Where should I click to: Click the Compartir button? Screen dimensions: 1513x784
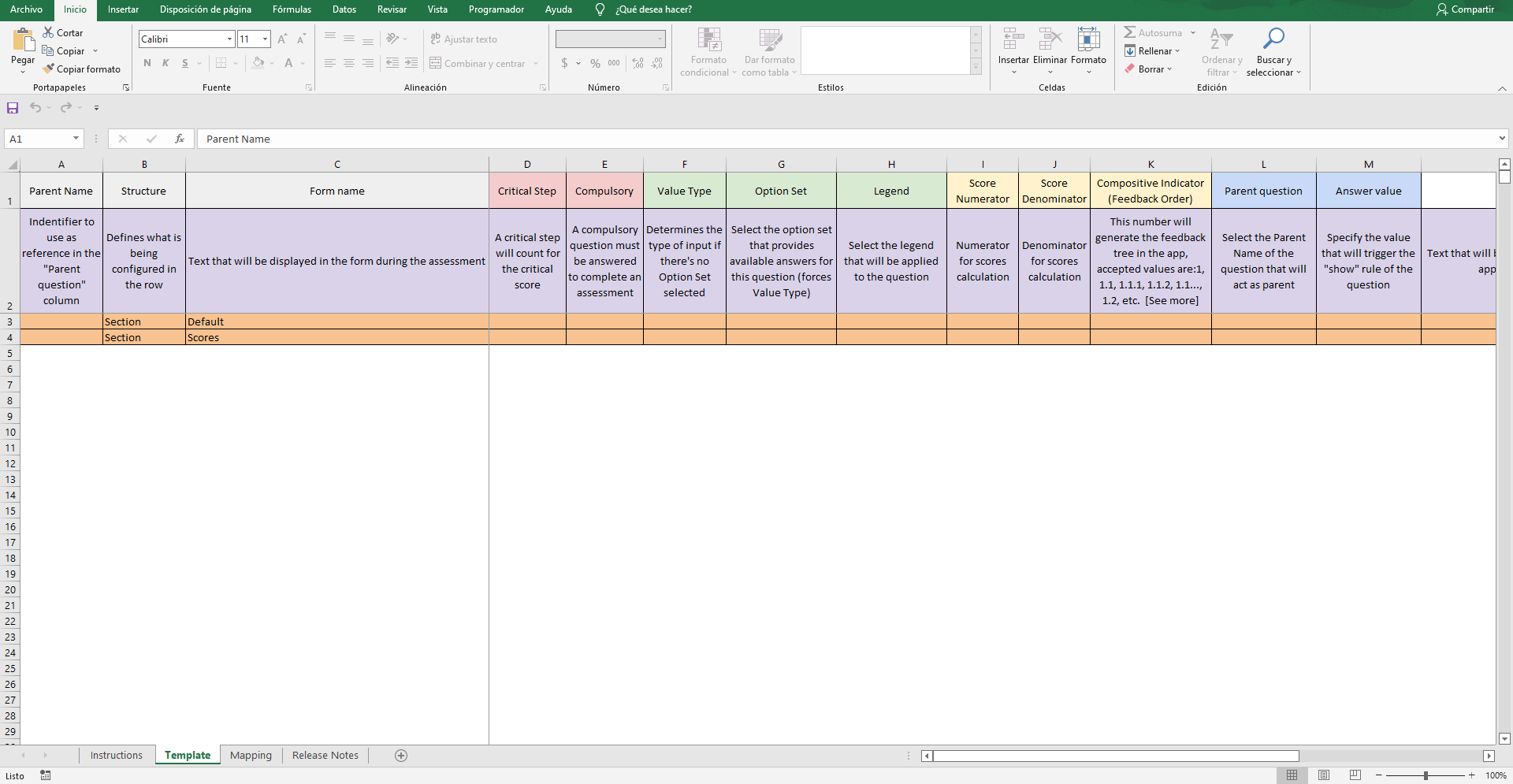1465,9
